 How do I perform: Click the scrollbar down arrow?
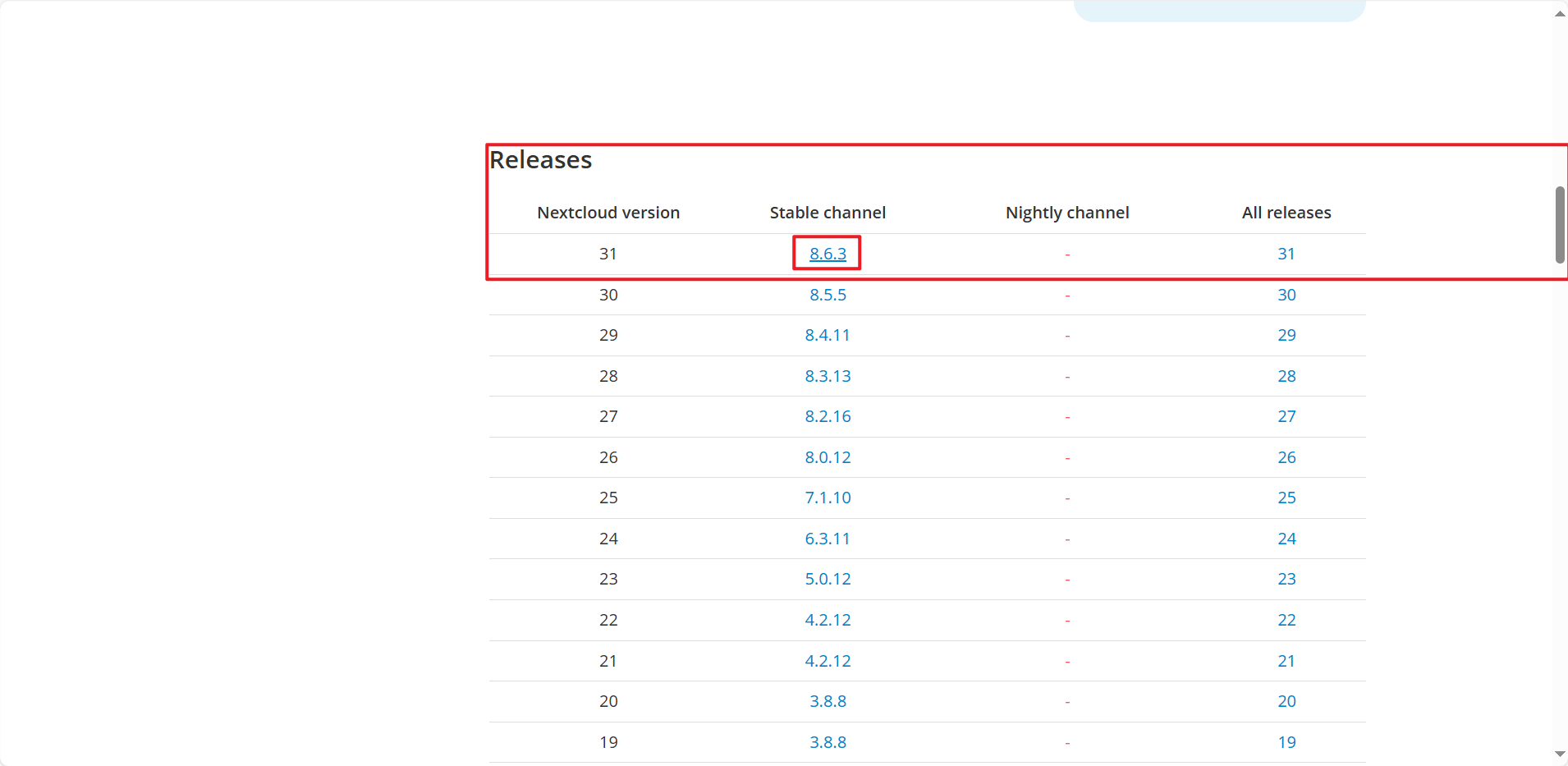coord(1560,754)
